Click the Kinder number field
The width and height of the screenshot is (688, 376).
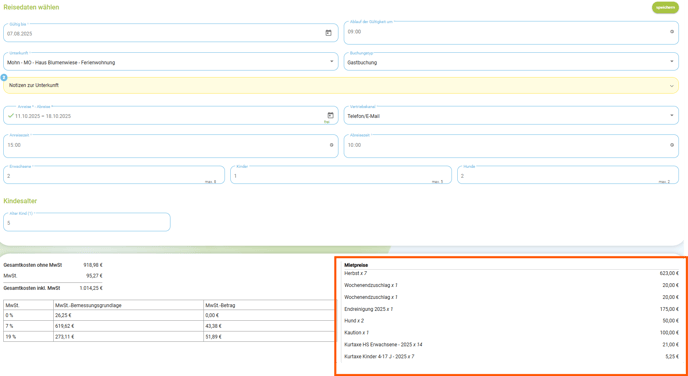point(341,175)
